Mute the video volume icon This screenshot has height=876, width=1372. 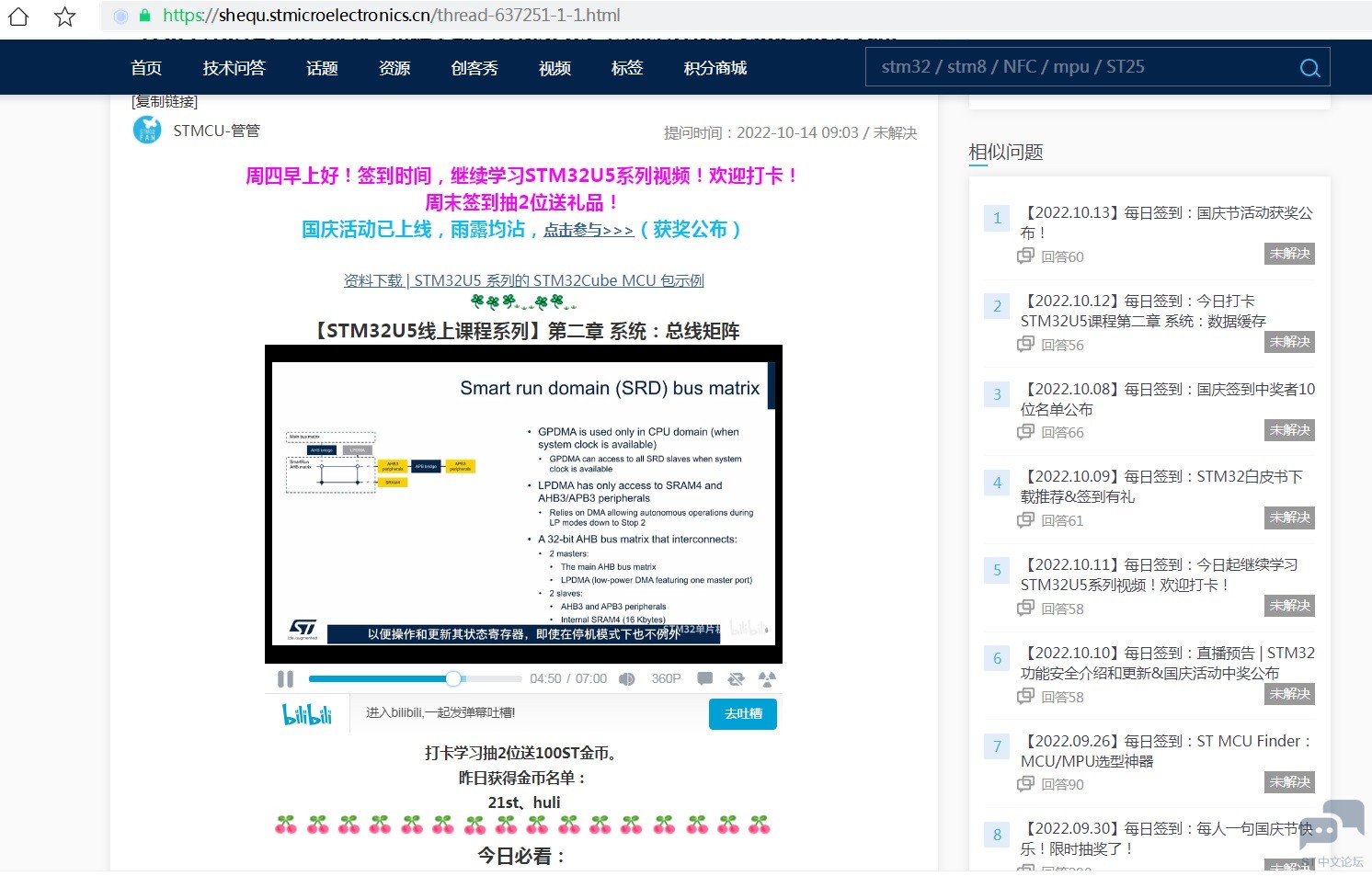coord(627,679)
